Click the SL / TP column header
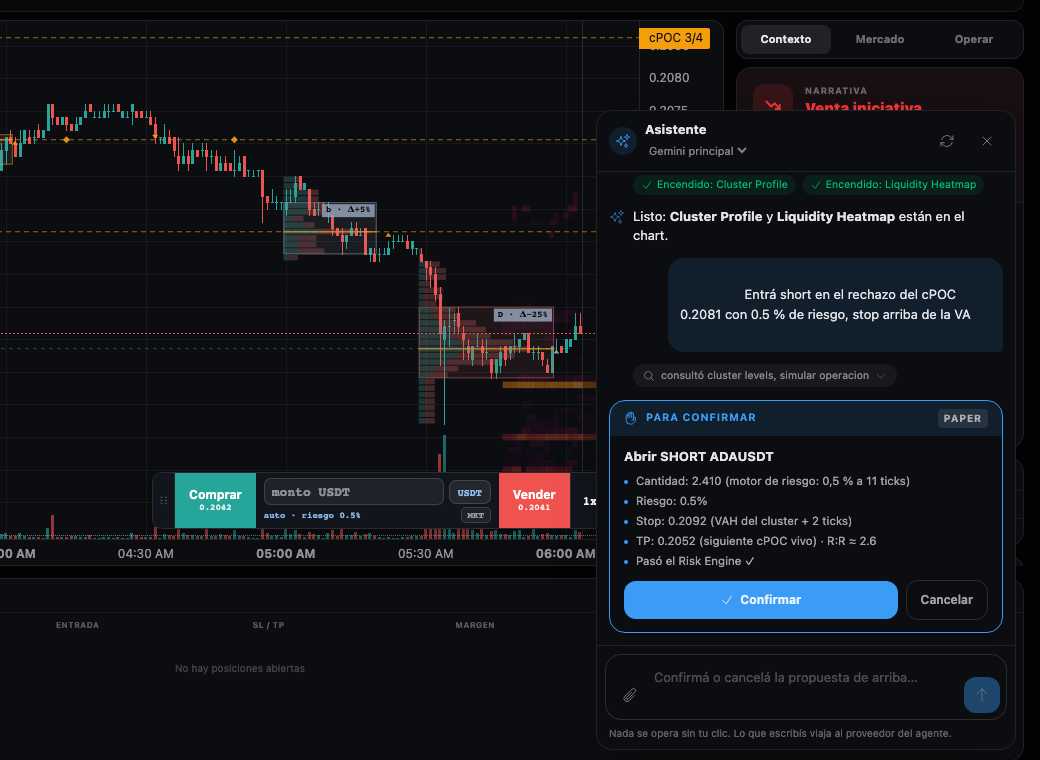This screenshot has width=1040, height=760. click(x=269, y=625)
